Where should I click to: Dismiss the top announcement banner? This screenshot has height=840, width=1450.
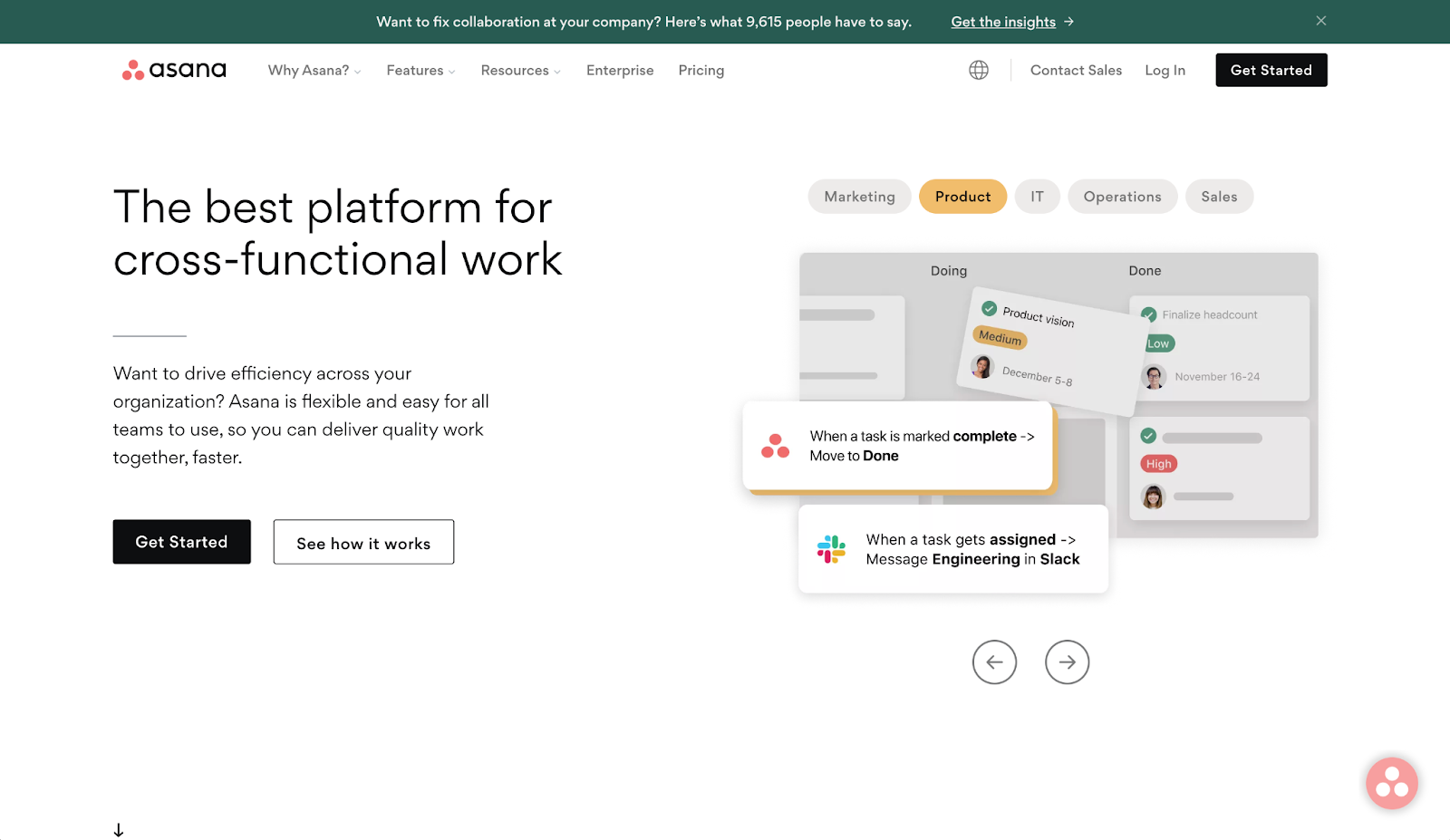1320,21
